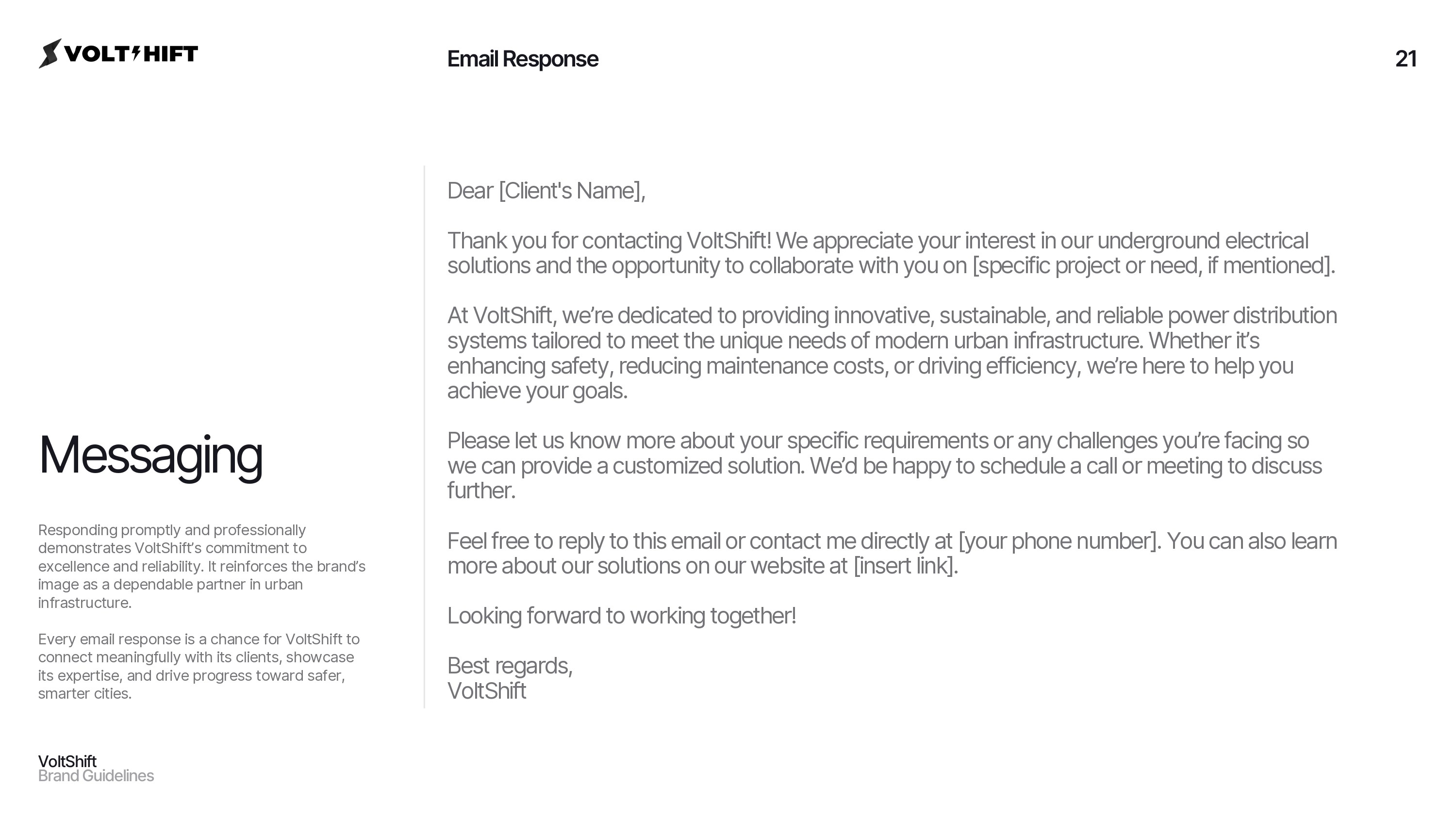Screen dimensions: 1456x819
Task: Click the [your phone number] placeholder
Action: (1057, 541)
